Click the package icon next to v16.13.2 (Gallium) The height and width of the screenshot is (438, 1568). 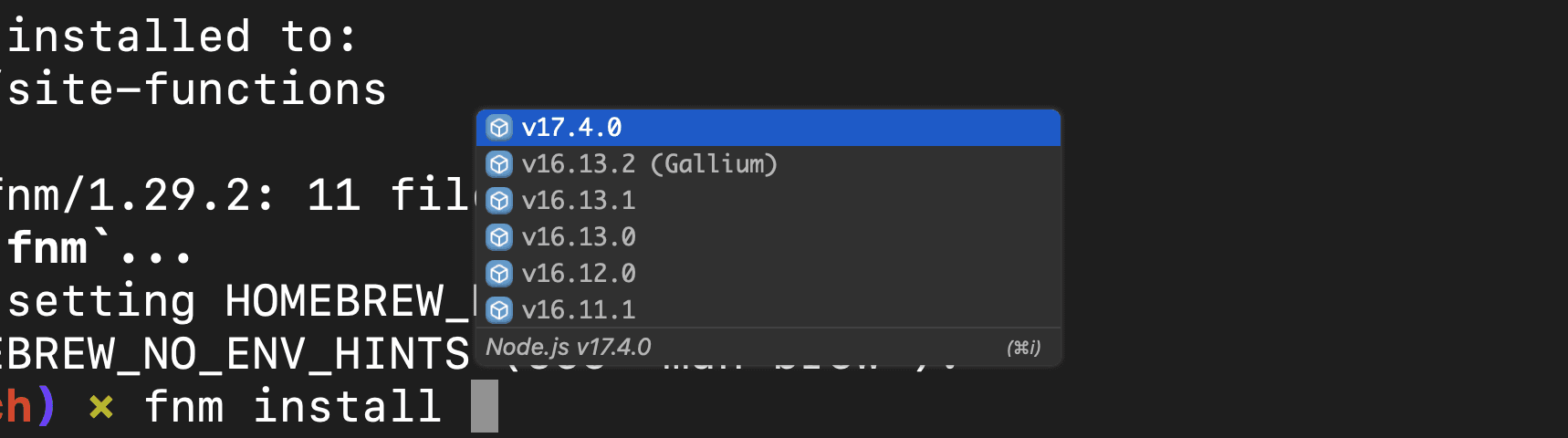[499, 164]
